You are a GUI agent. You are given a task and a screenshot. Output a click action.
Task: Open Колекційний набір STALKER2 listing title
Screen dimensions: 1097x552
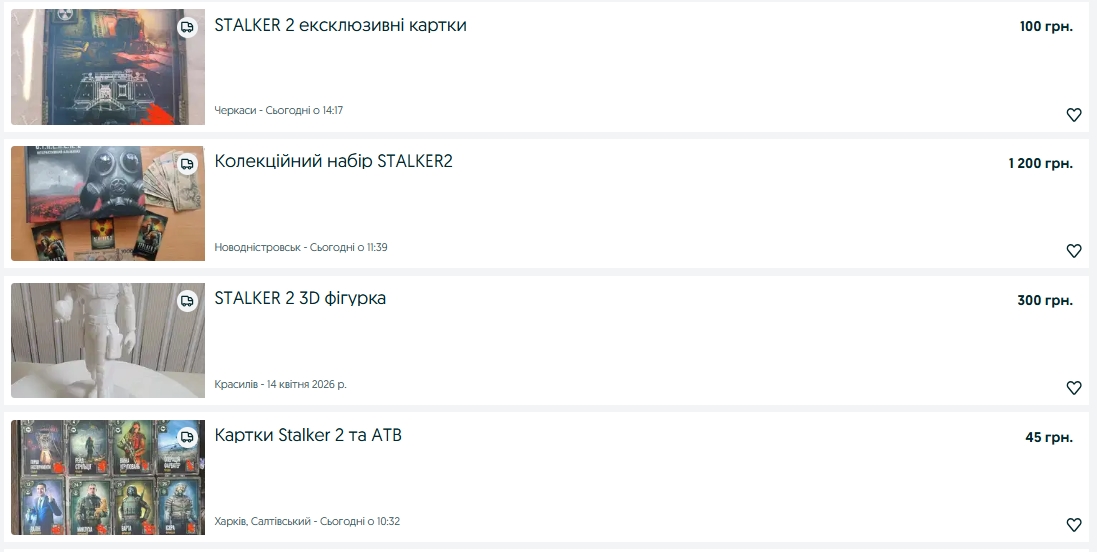pos(333,161)
